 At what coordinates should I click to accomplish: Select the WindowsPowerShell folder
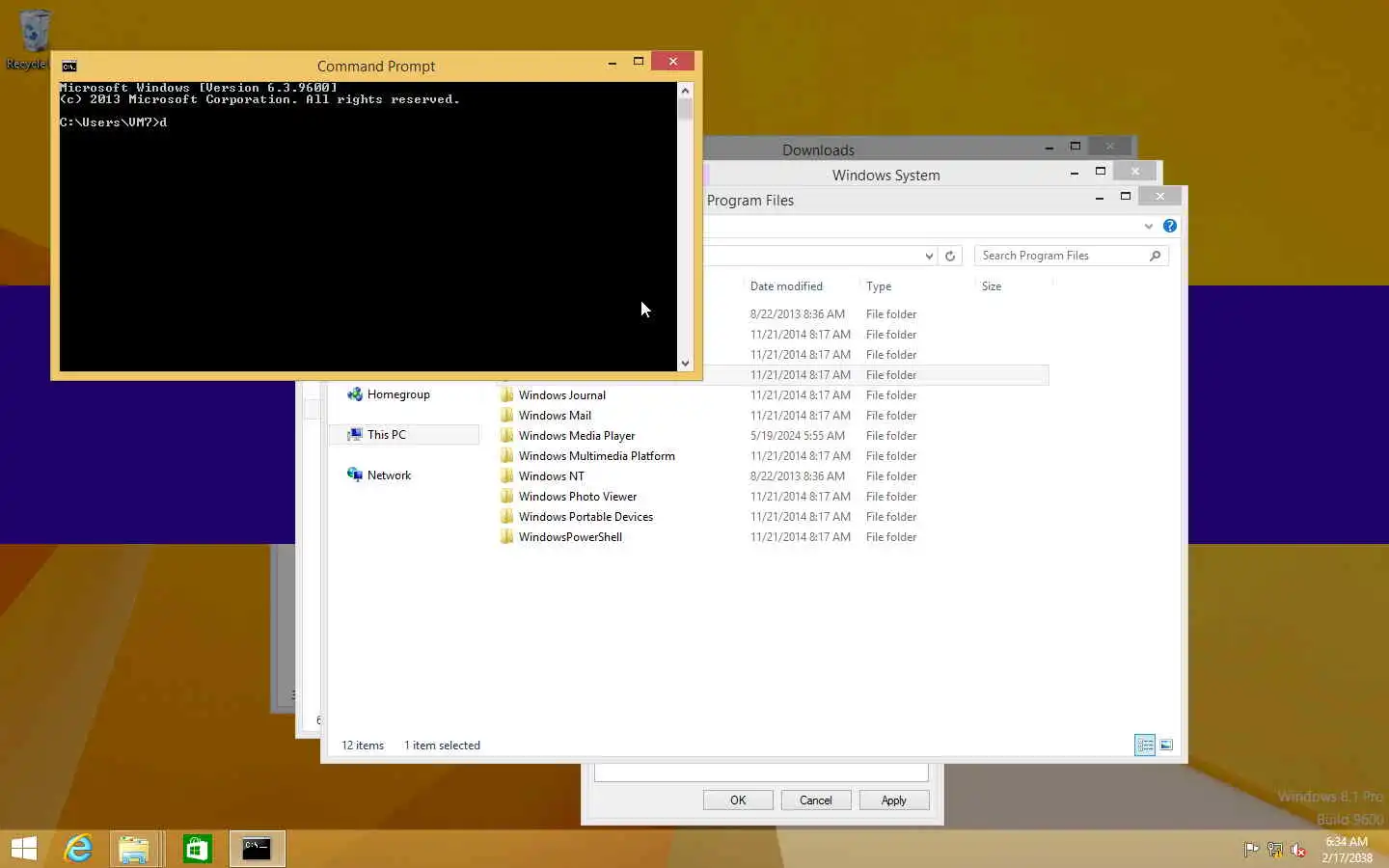click(x=570, y=537)
